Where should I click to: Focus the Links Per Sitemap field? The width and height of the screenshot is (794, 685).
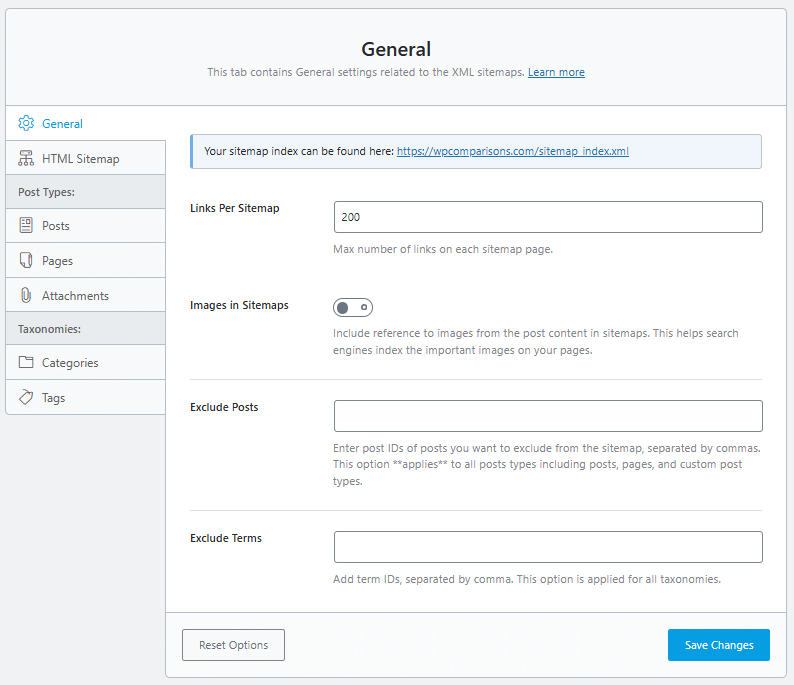(x=548, y=217)
